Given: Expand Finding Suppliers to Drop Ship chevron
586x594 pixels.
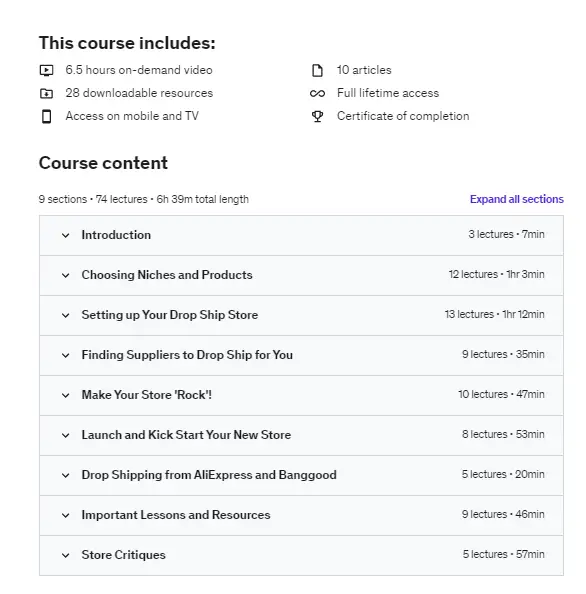Looking at the screenshot, I should (66, 355).
